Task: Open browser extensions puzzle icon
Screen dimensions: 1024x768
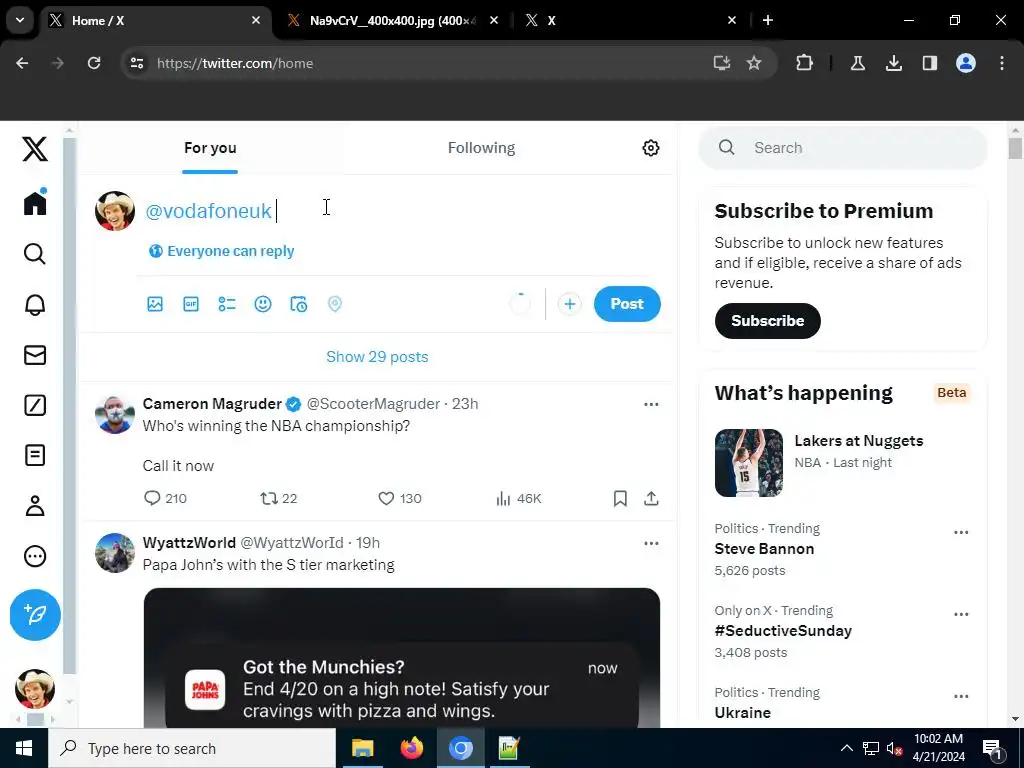Action: 804,63
